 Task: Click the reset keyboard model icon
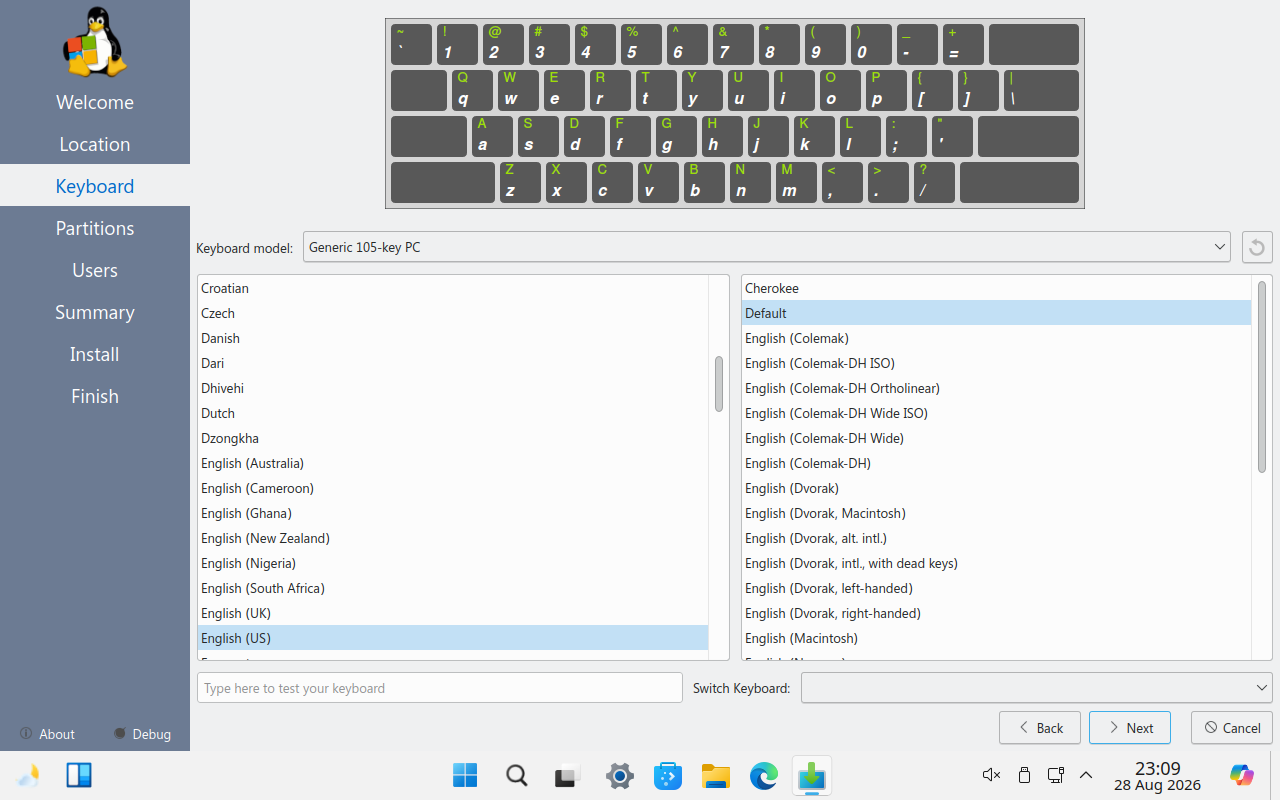click(x=1257, y=247)
